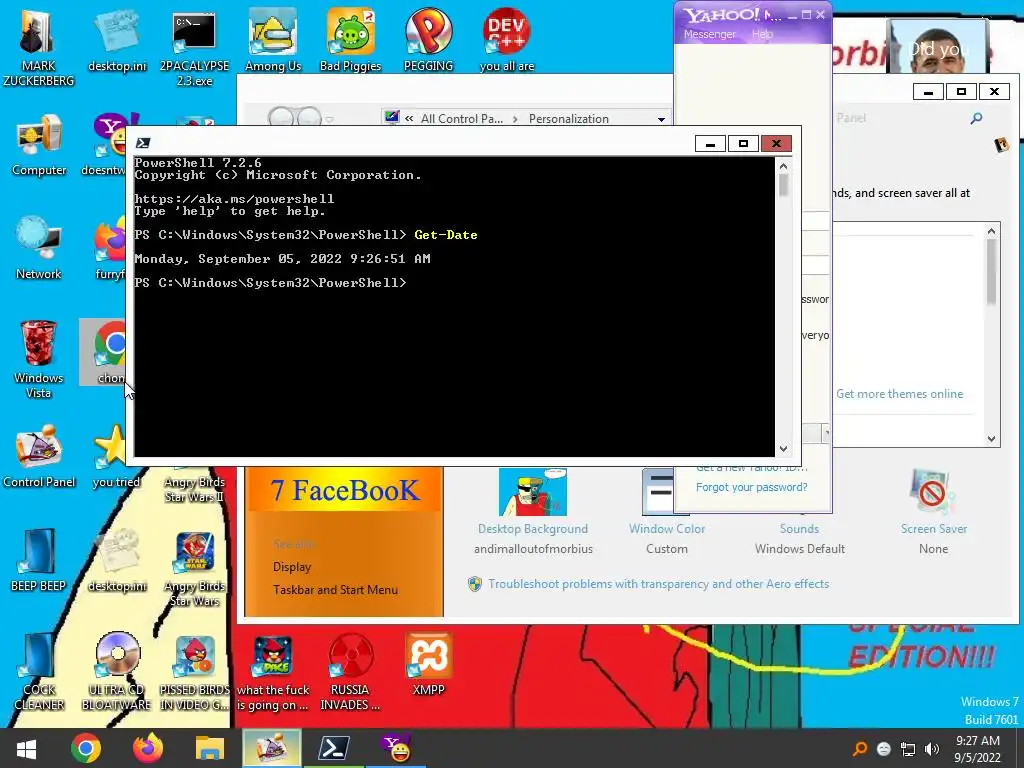The height and width of the screenshot is (768, 1024).
Task: Open 'what the fuck is going on' icon
Action: [273, 673]
